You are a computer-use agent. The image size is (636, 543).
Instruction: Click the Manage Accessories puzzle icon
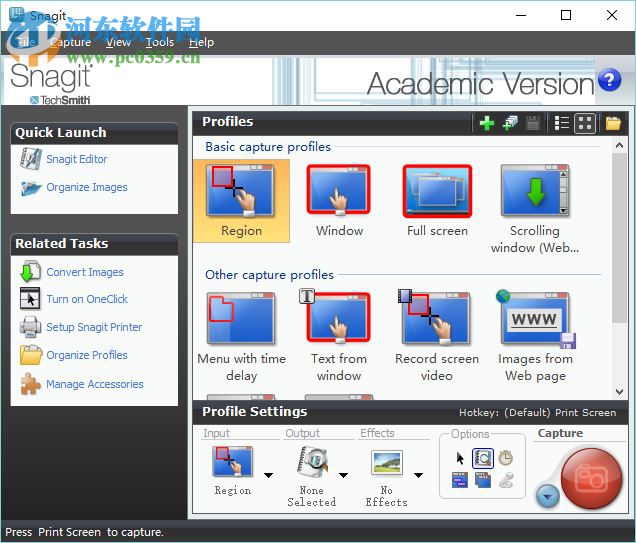click(30, 384)
